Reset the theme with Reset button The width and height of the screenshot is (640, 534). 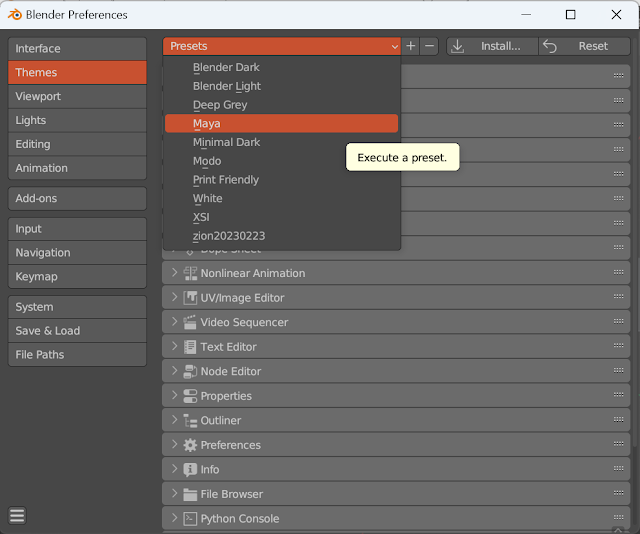(x=584, y=46)
